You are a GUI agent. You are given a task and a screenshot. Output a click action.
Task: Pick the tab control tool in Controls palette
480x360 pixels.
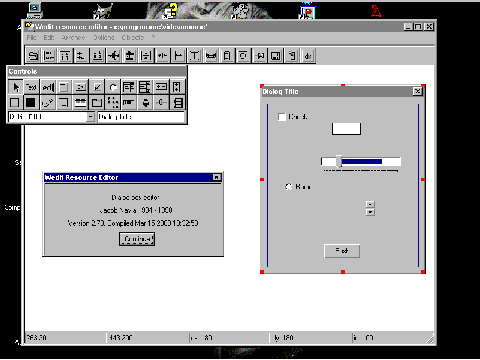97,103
